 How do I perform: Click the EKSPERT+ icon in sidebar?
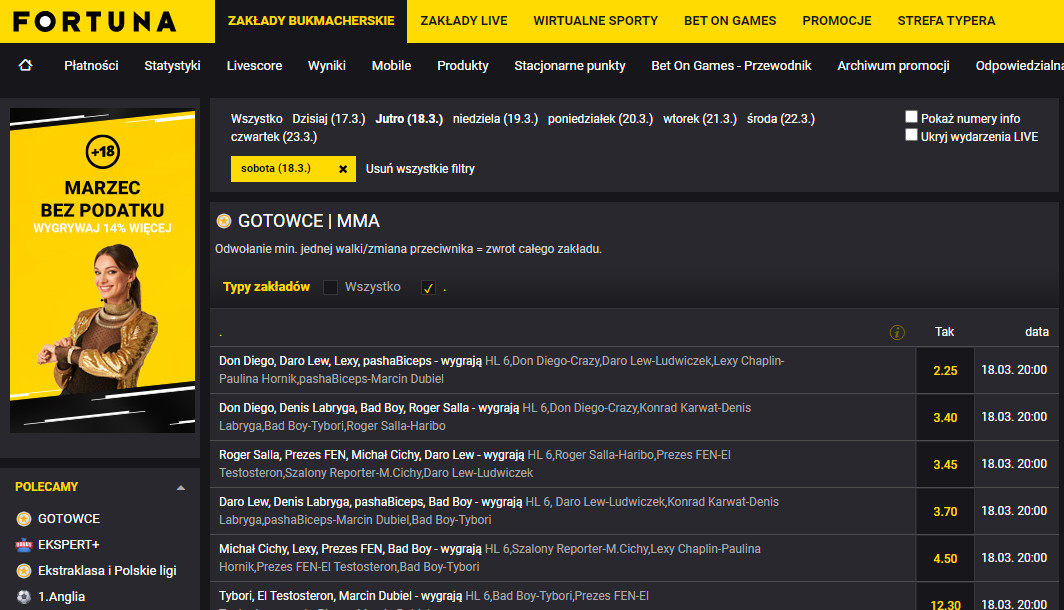24,545
